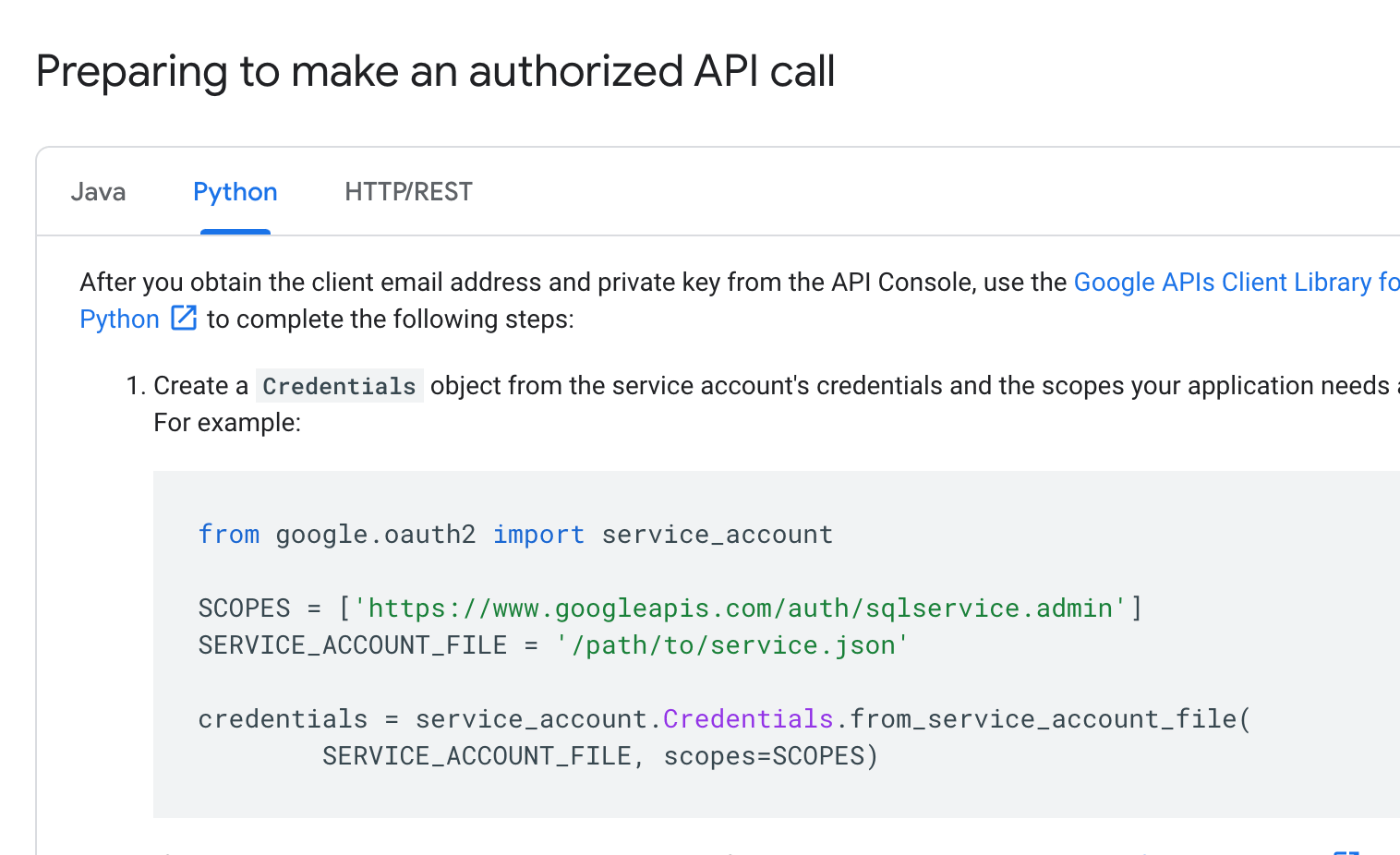This screenshot has height=855, width=1400.
Task: Open Google APIs Client Library link
Action: click(x=1236, y=282)
